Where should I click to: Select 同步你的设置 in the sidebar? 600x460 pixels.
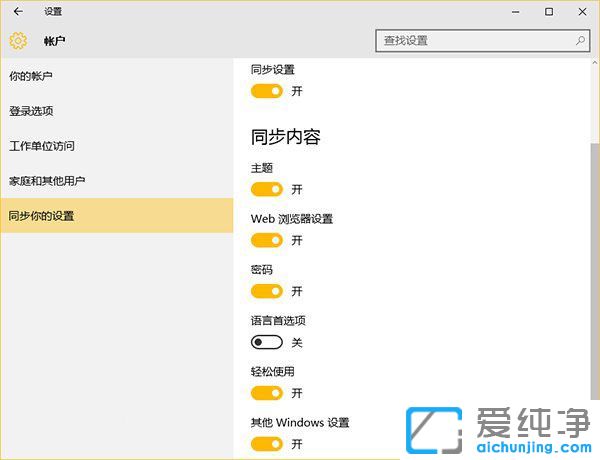[x=117, y=215]
